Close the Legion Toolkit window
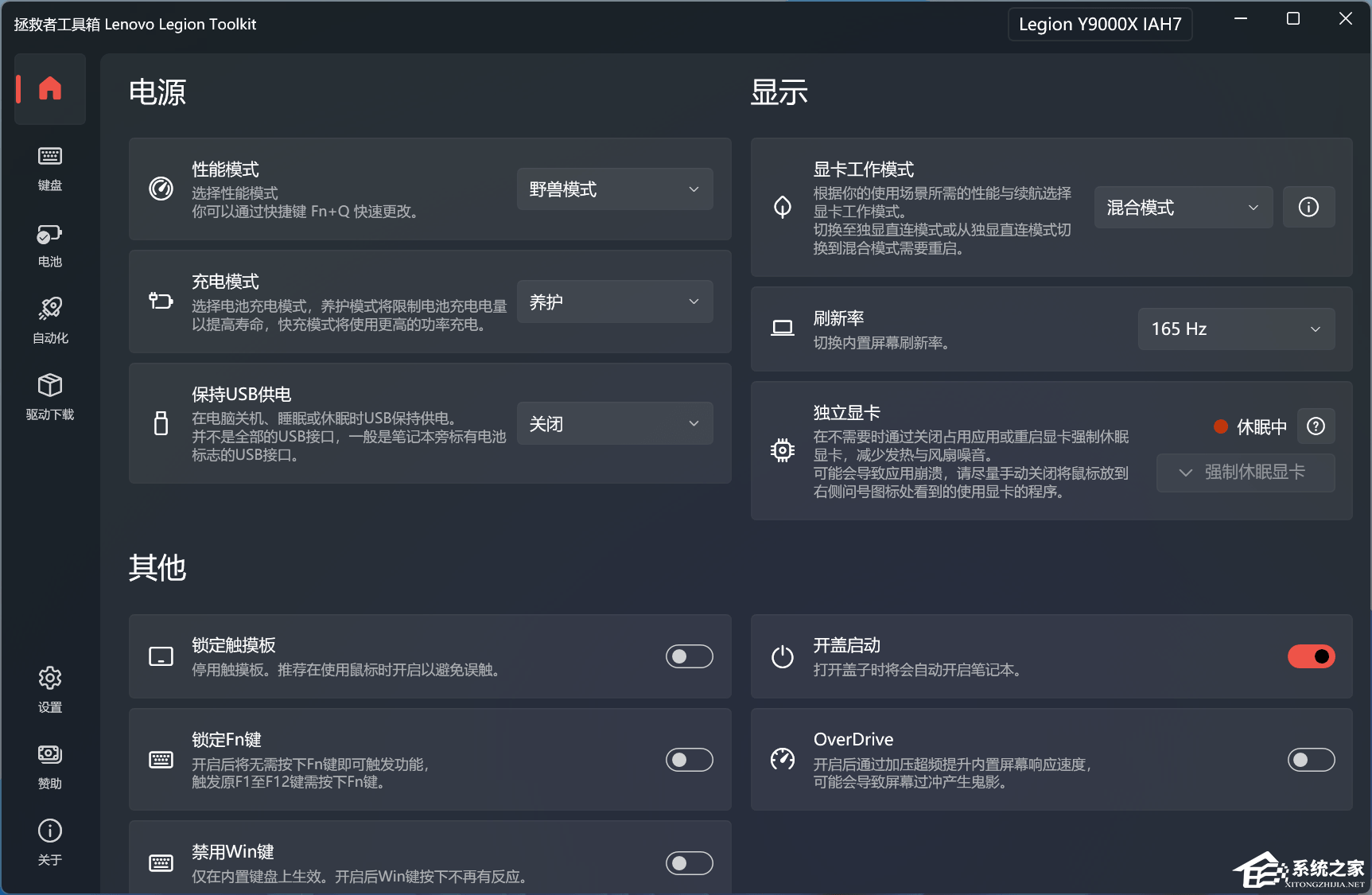 click(x=1346, y=18)
